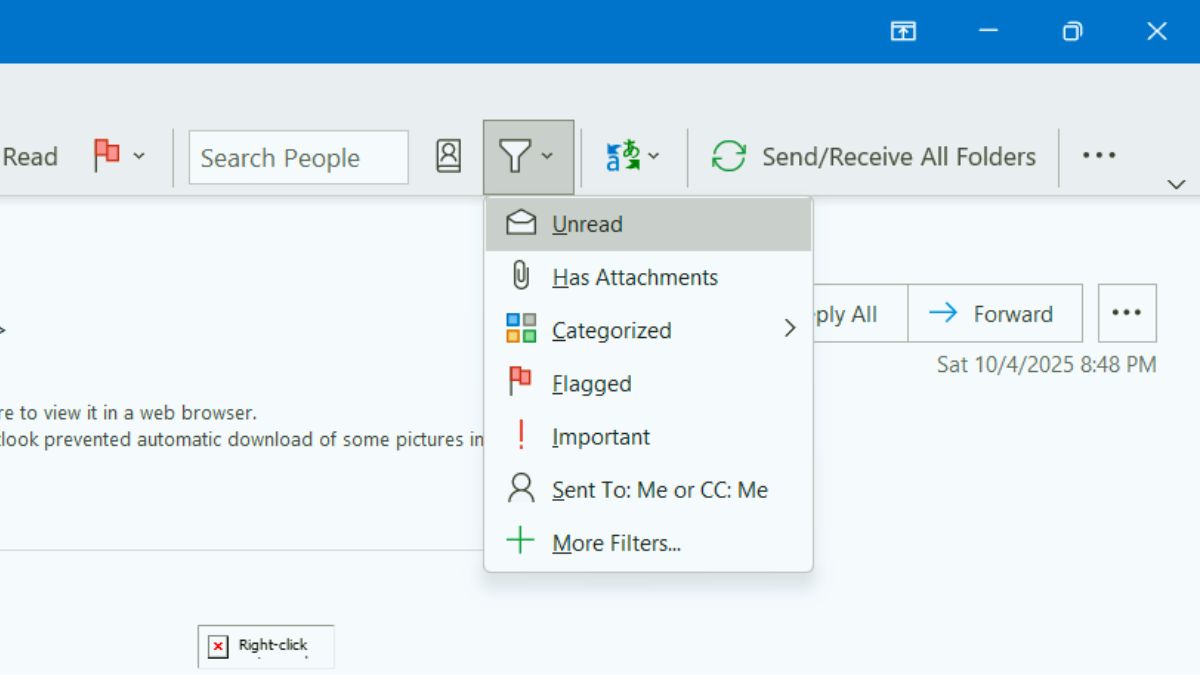Click the Translate icon in toolbar

[x=623, y=156]
